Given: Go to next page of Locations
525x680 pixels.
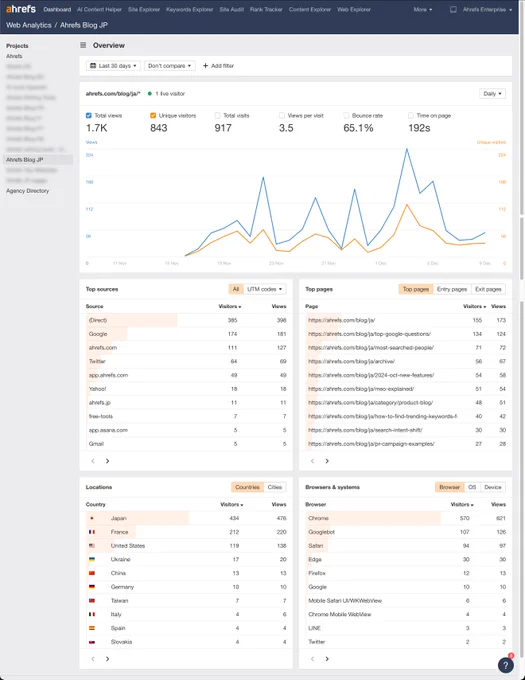Looking at the screenshot, I should pyautogui.click(x=108, y=659).
